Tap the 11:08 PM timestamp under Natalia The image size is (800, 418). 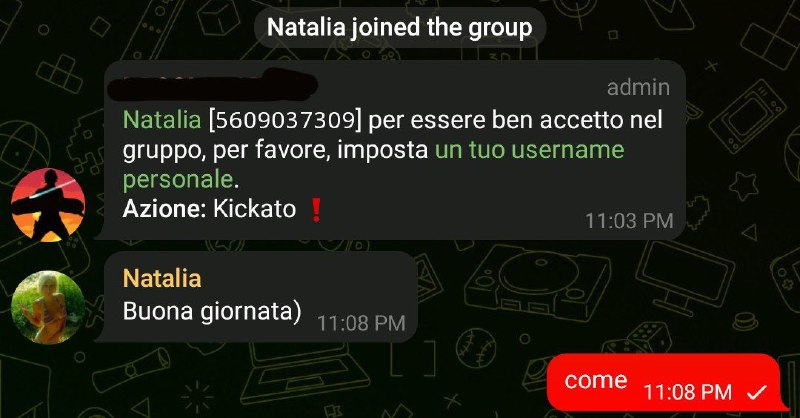(x=361, y=323)
